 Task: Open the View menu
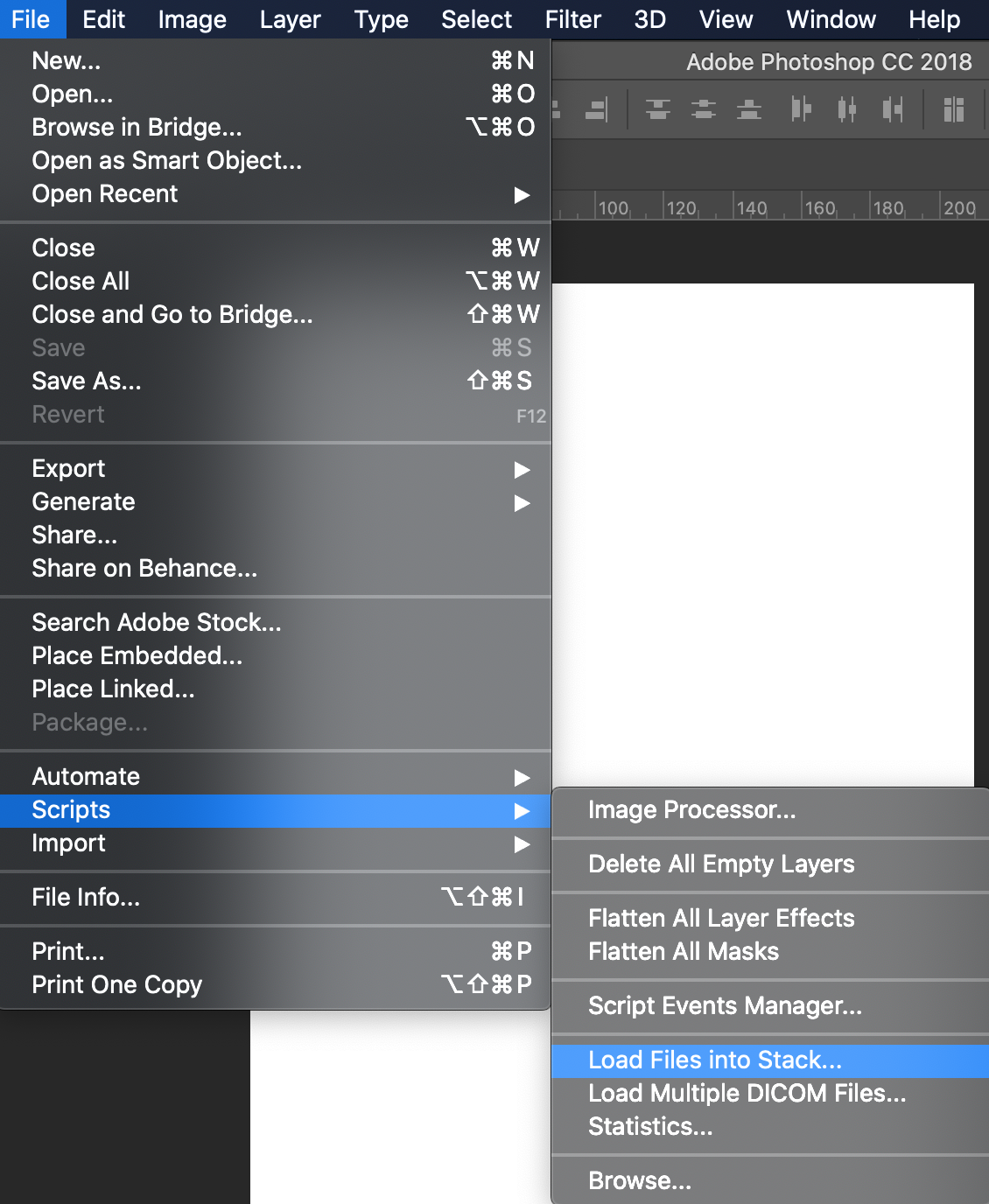click(726, 19)
